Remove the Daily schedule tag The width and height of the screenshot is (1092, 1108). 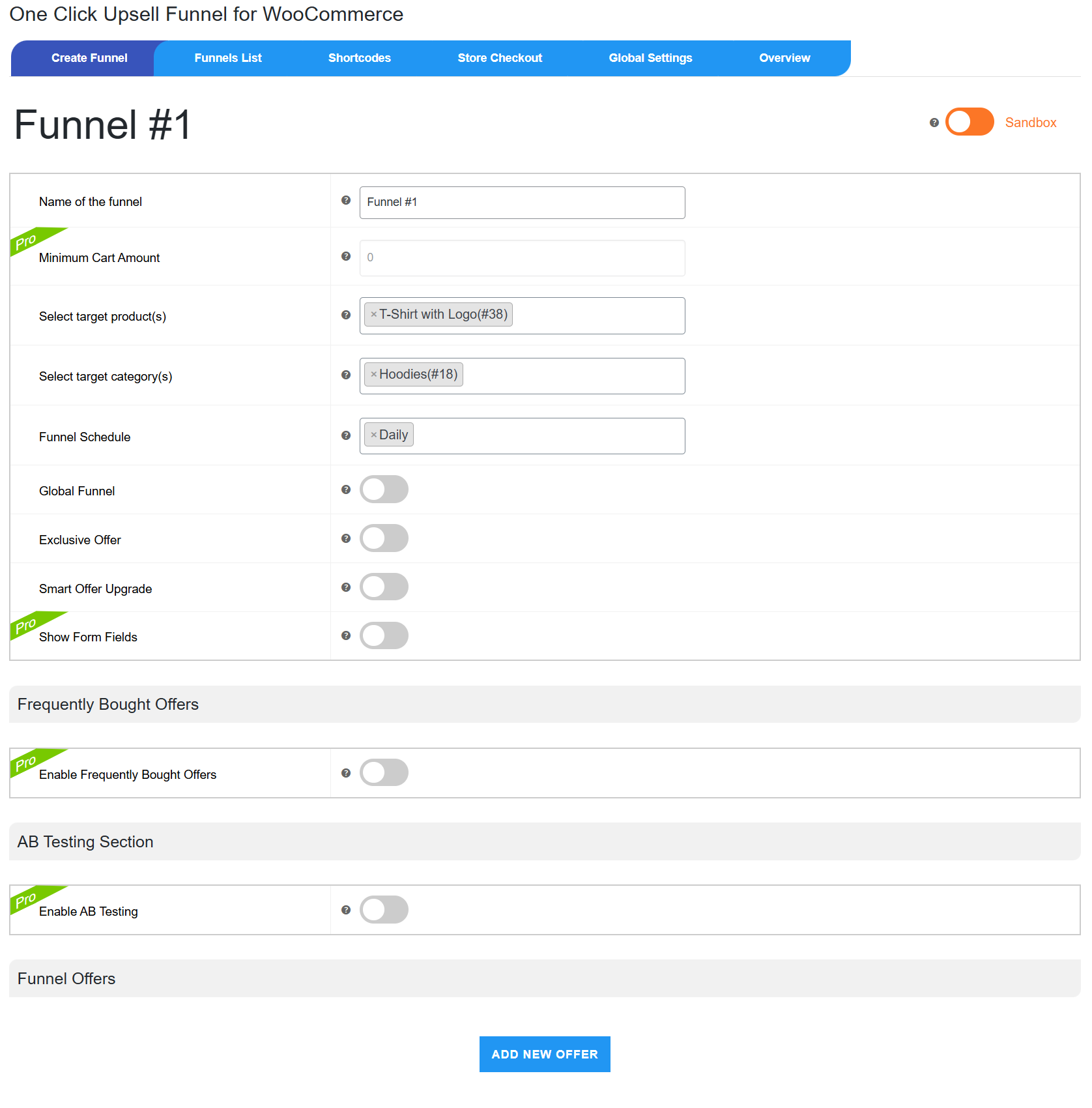coord(374,435)
